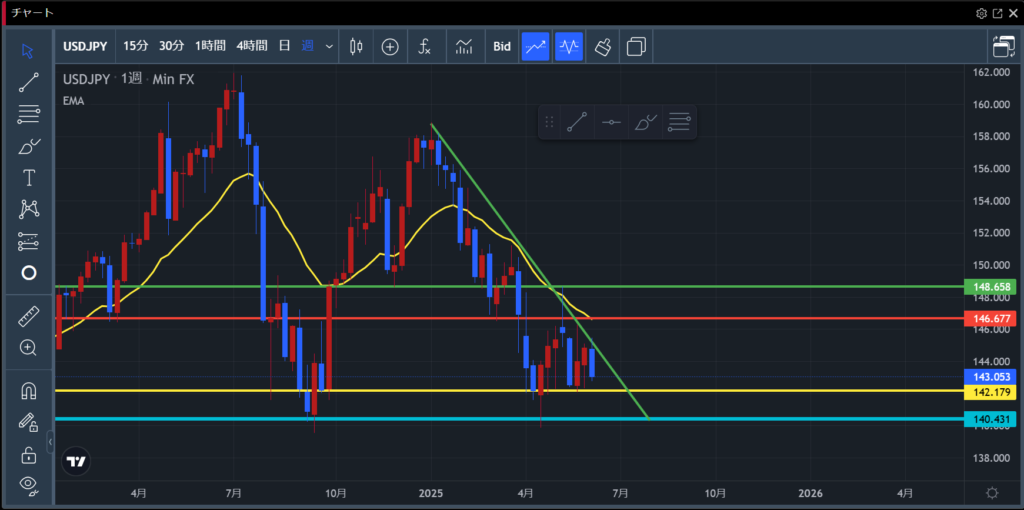Click the 160.000 price axis label

989,104
